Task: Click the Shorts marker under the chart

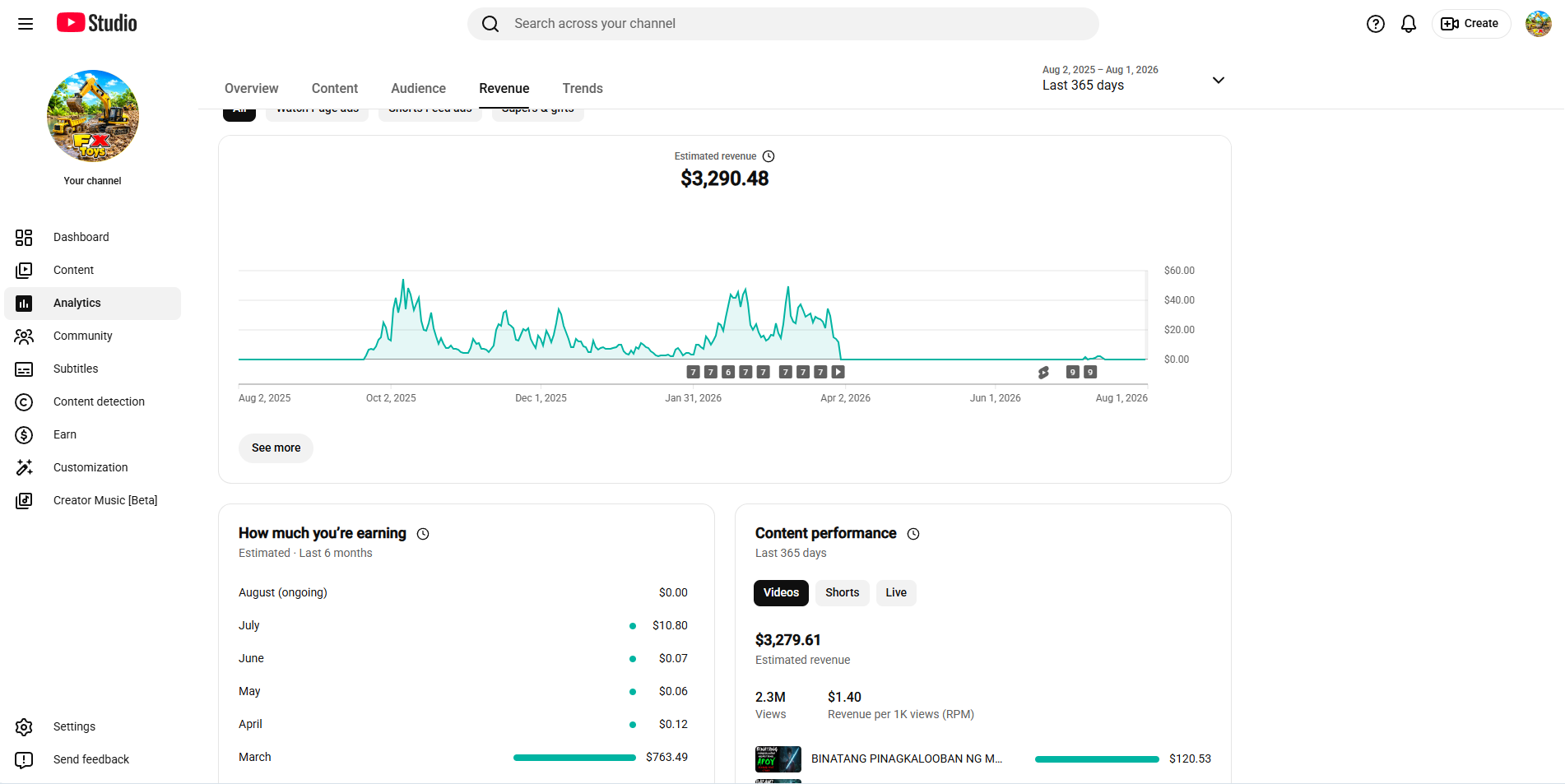Action: click(x=1043, y=373)
